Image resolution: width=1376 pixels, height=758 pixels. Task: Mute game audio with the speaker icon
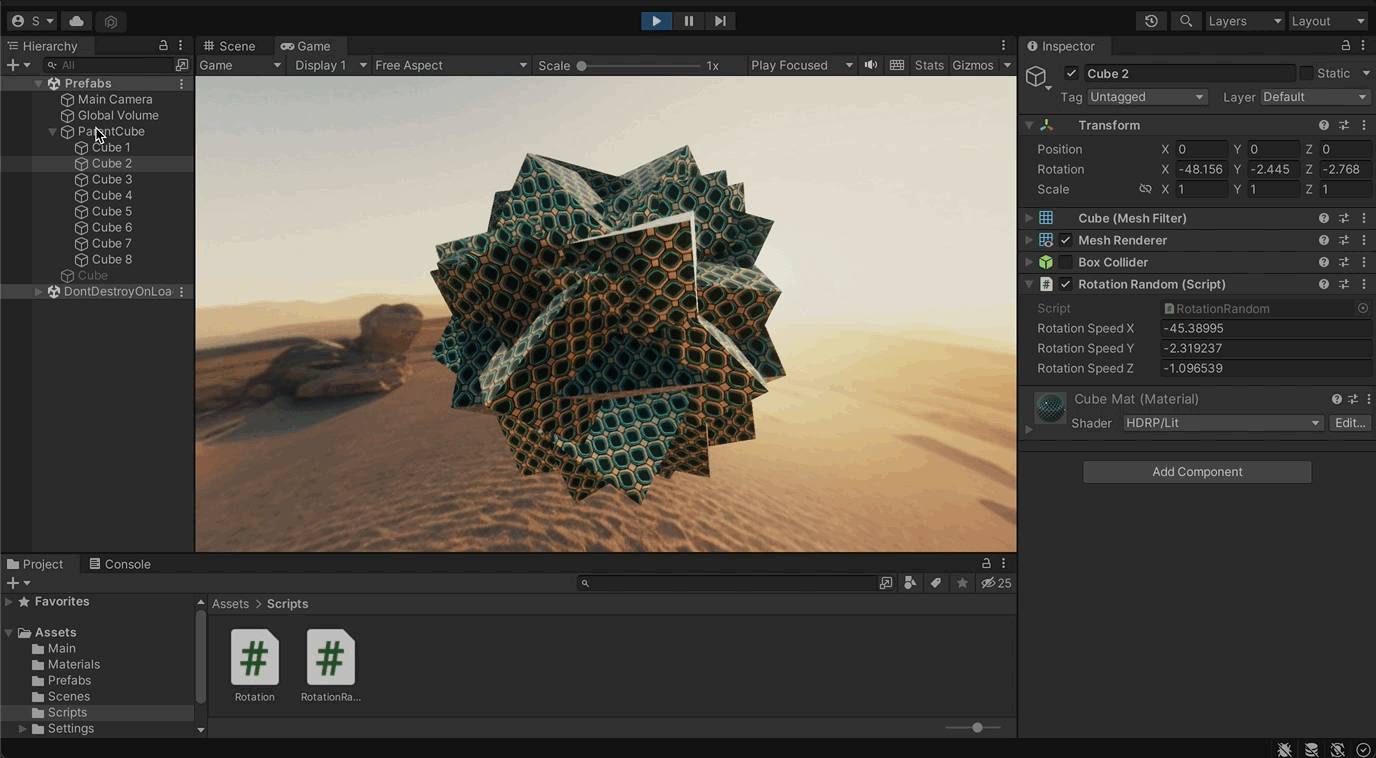tap(871, 65)
